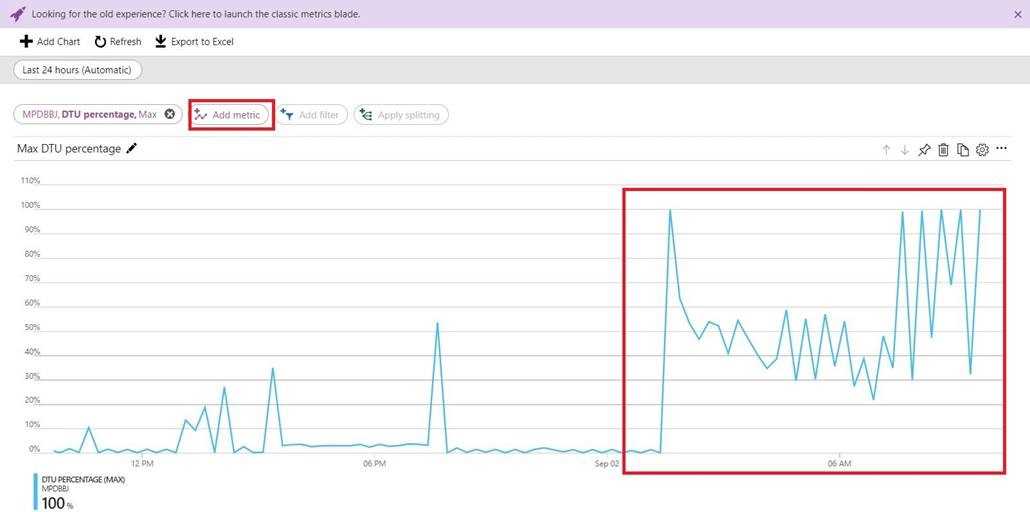
Task: Click the Max DTU percentage chart title
Action: point(69,149)
